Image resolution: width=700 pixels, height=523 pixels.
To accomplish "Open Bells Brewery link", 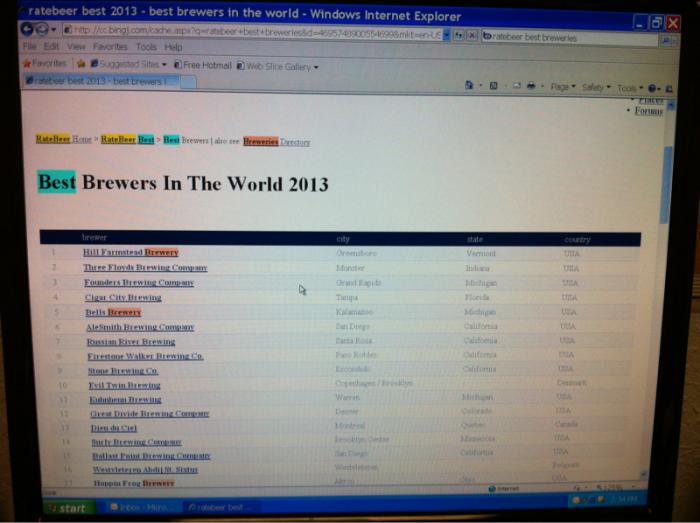I will pyautogui.click(x=113, y=312).
